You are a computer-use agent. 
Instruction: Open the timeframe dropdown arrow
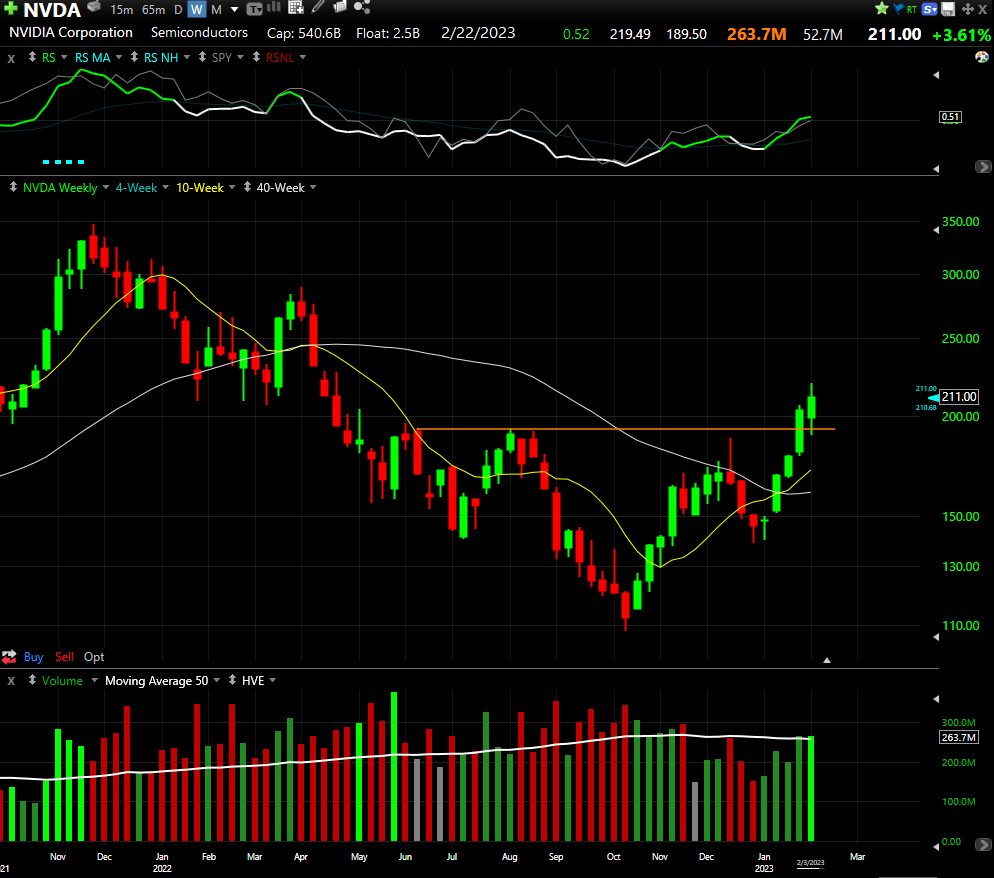[x=235, y=10]
